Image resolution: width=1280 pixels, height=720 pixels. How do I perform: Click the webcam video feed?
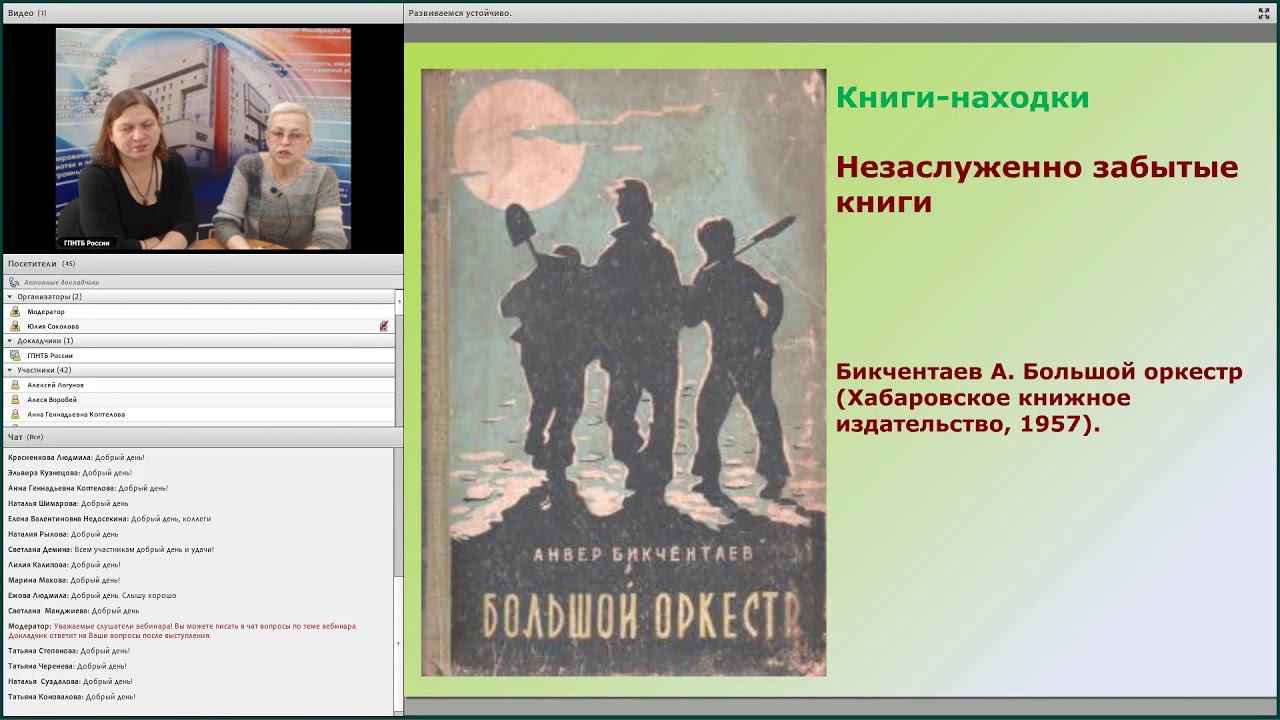[203, 138]
